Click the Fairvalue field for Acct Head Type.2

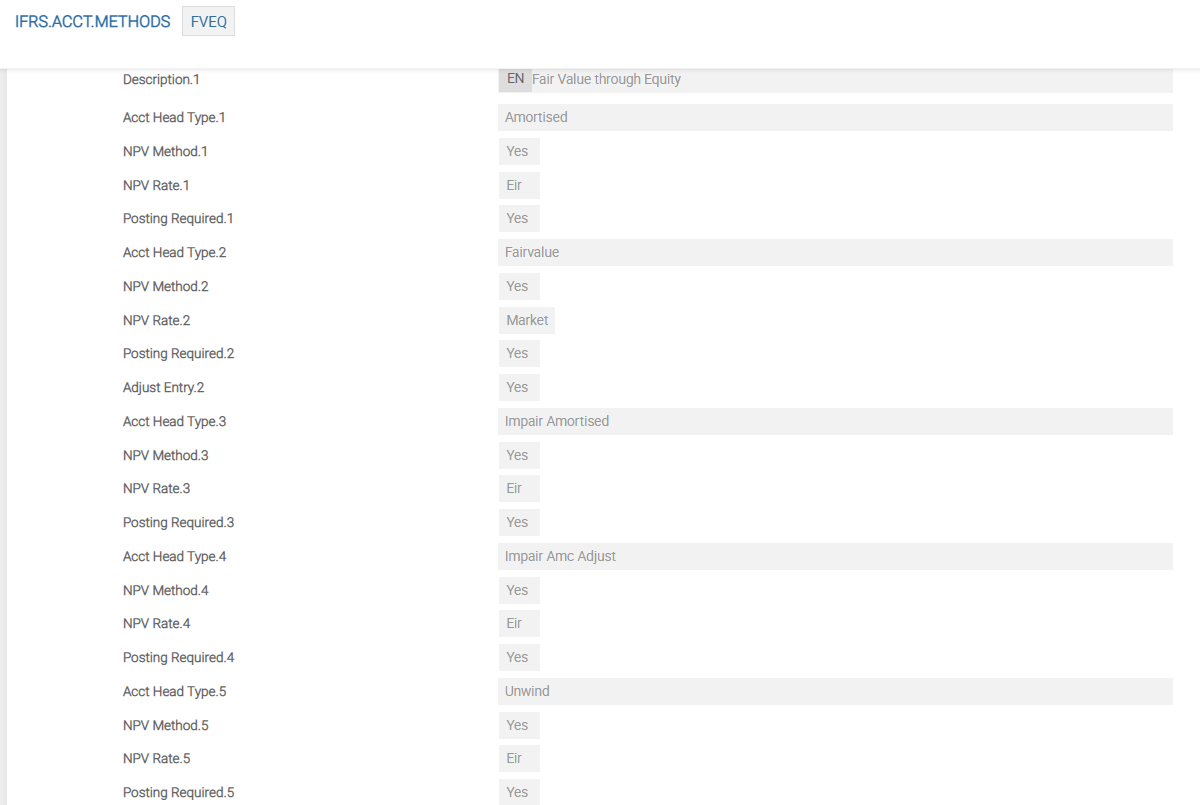834,252
